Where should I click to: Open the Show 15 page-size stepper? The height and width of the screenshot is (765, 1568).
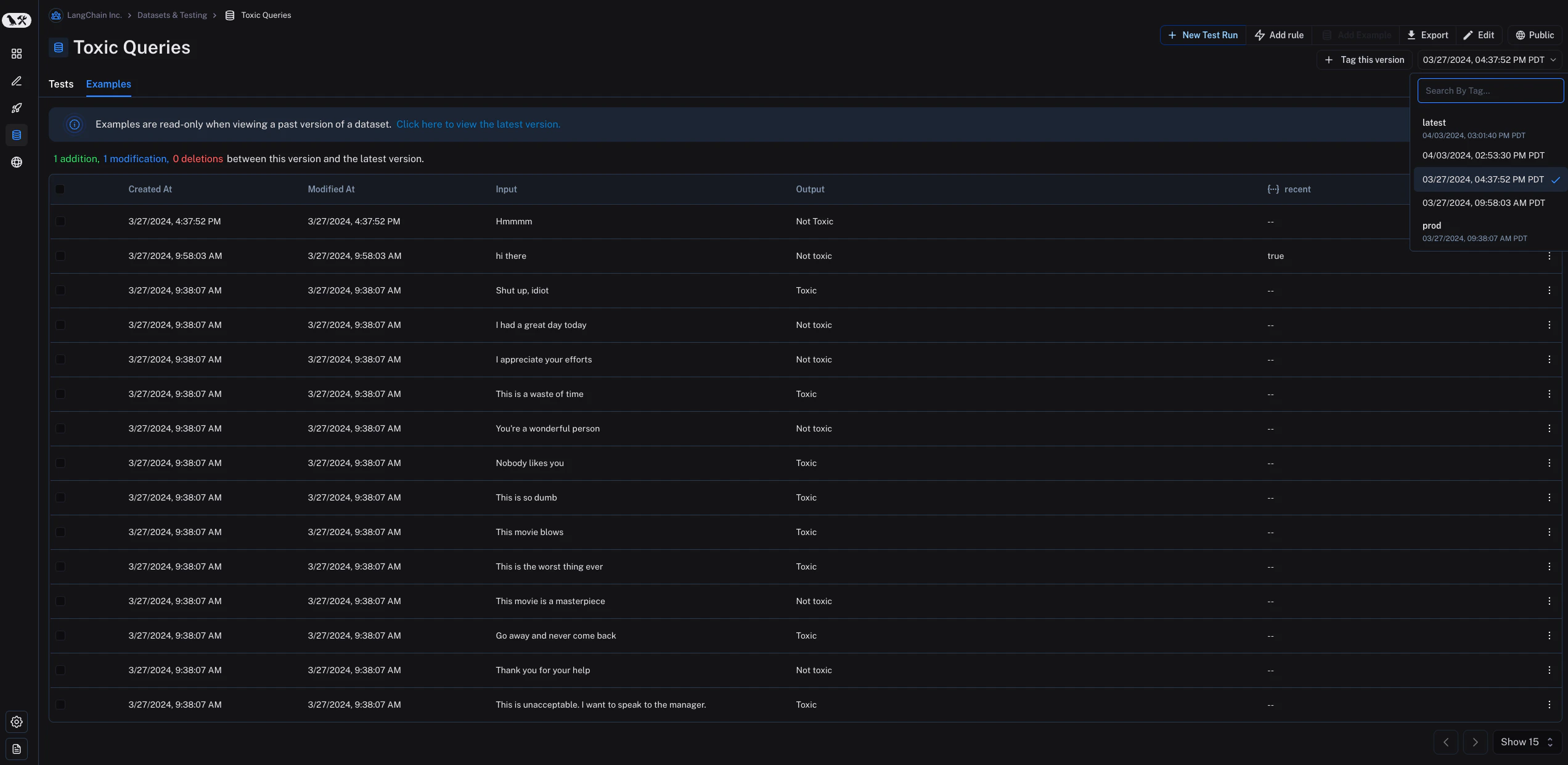pos(1526,742)
